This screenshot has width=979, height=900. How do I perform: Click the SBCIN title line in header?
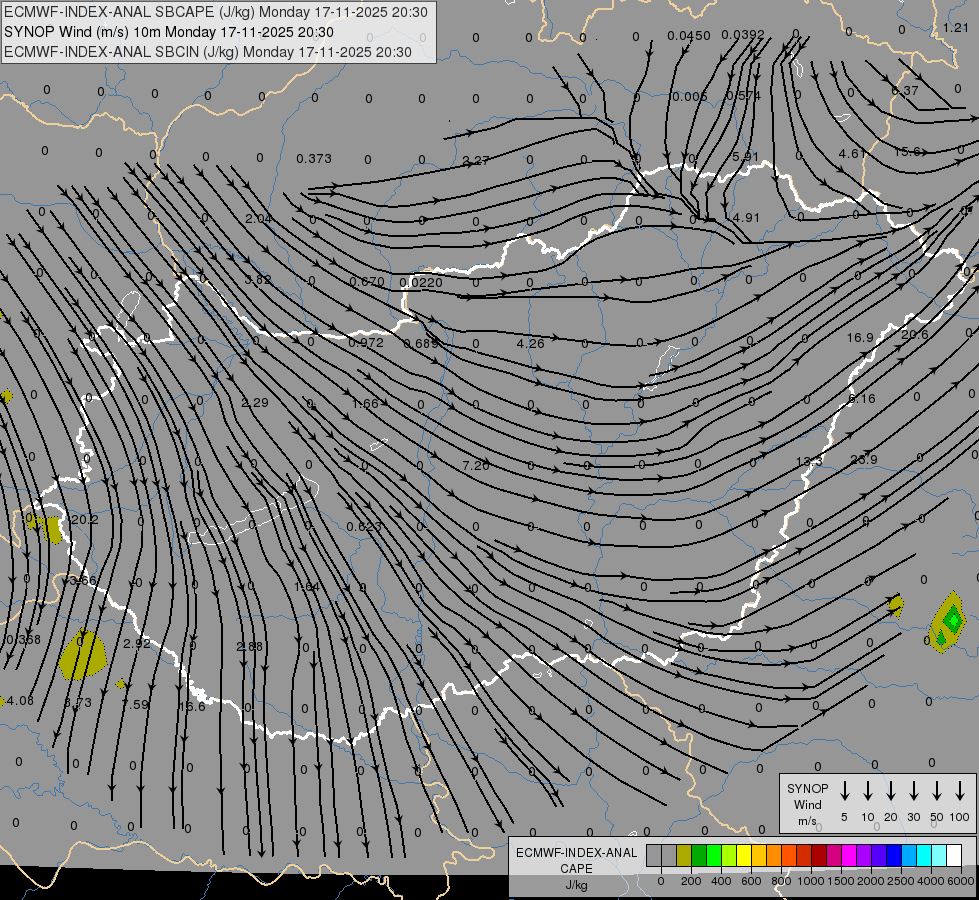[208, 52]
